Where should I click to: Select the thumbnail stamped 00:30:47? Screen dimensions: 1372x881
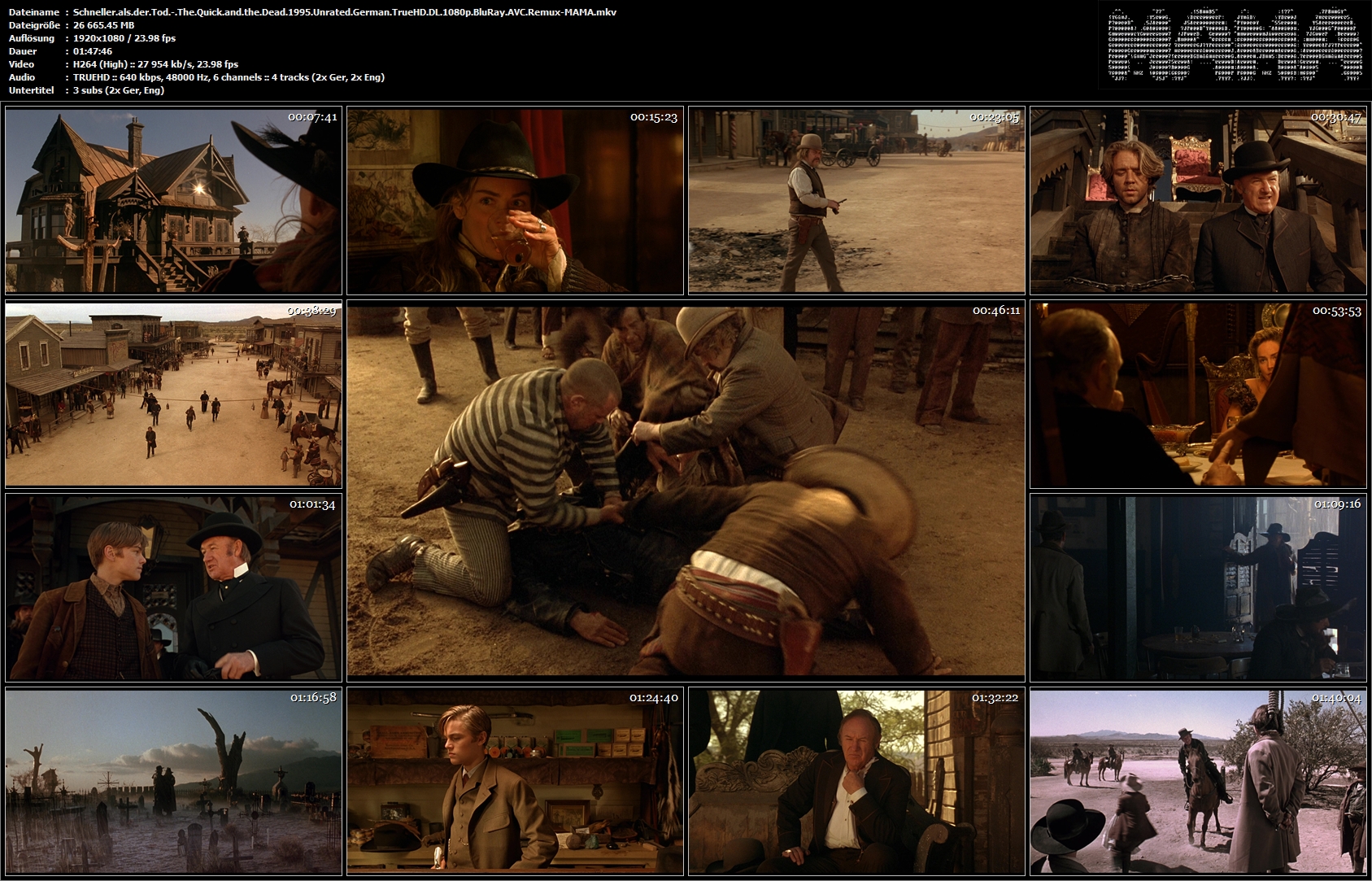(1198, 201)
